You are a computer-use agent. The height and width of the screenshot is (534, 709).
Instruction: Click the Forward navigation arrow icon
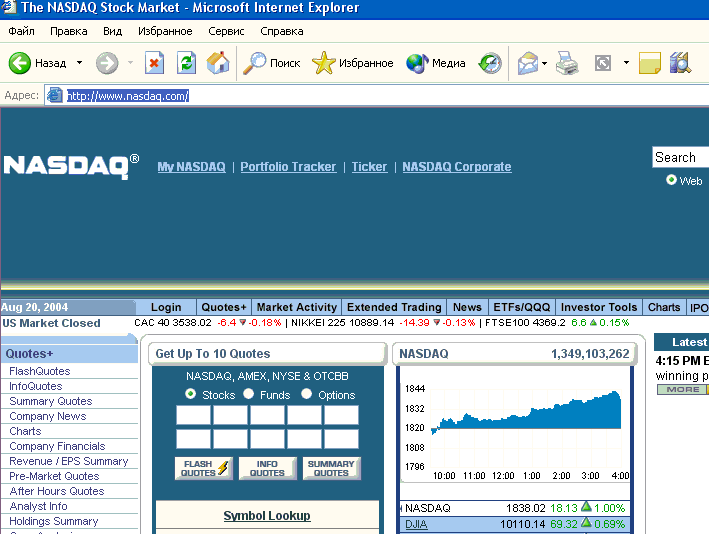107,63
